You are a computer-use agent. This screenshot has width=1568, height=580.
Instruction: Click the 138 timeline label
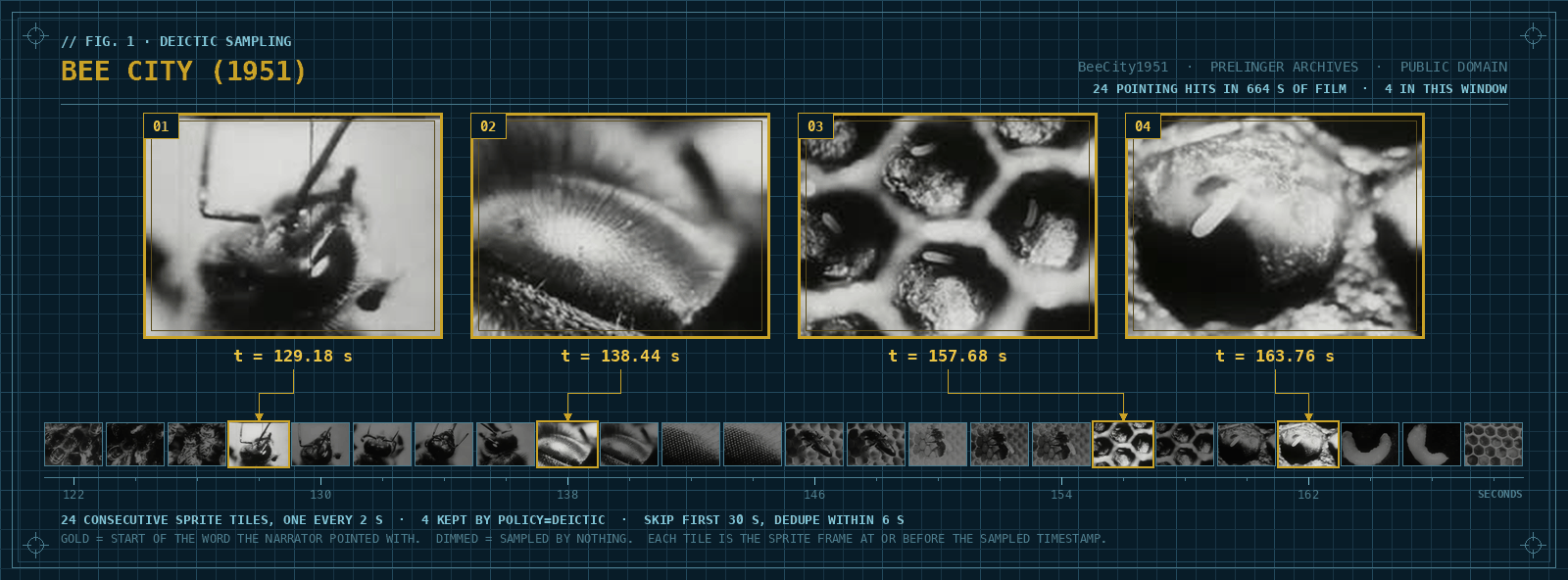(567, 495)
